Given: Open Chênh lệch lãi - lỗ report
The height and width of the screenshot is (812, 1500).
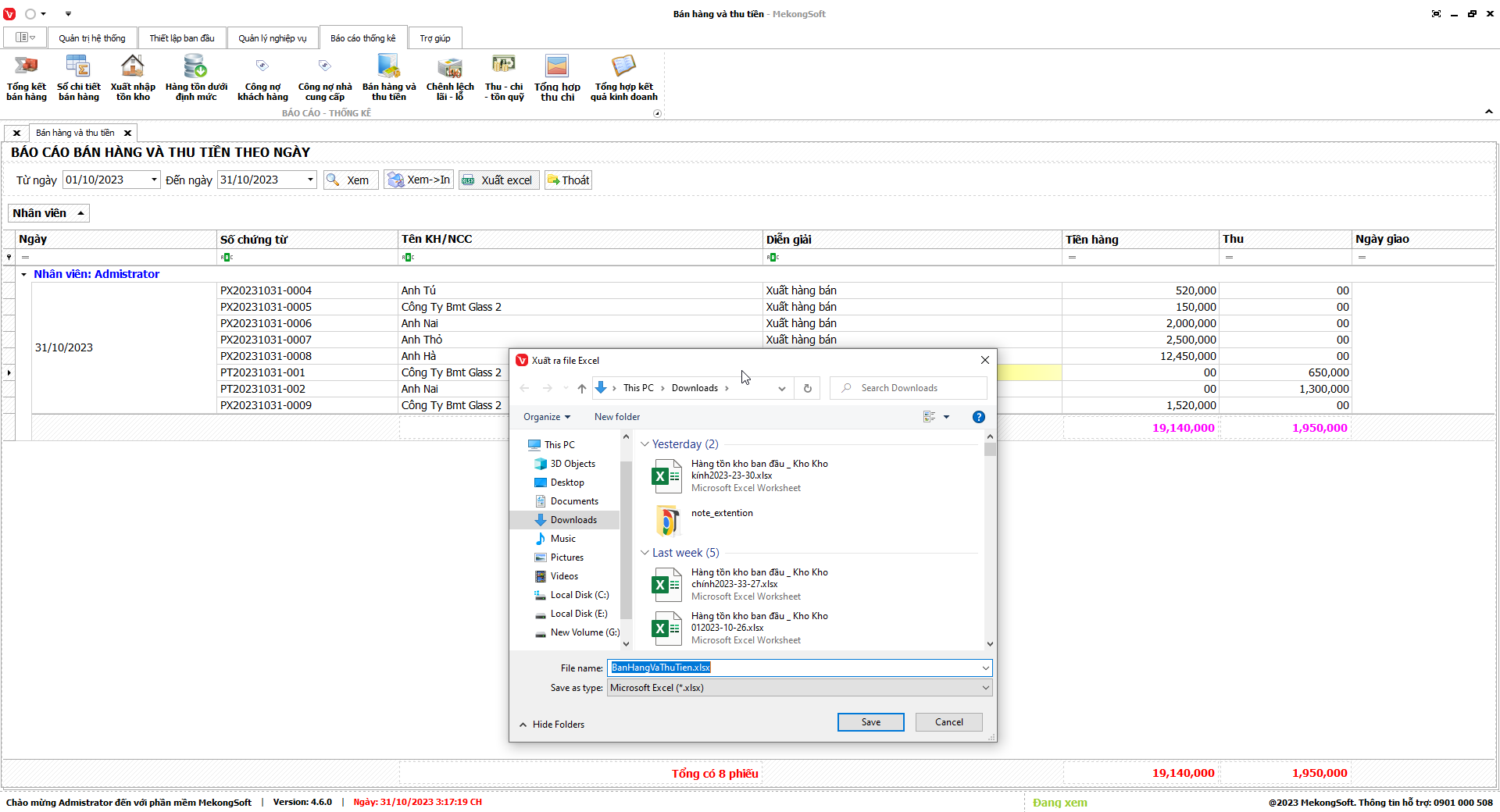Looking at the screenshot, I should pyautogui.click(x=450, y=78).
